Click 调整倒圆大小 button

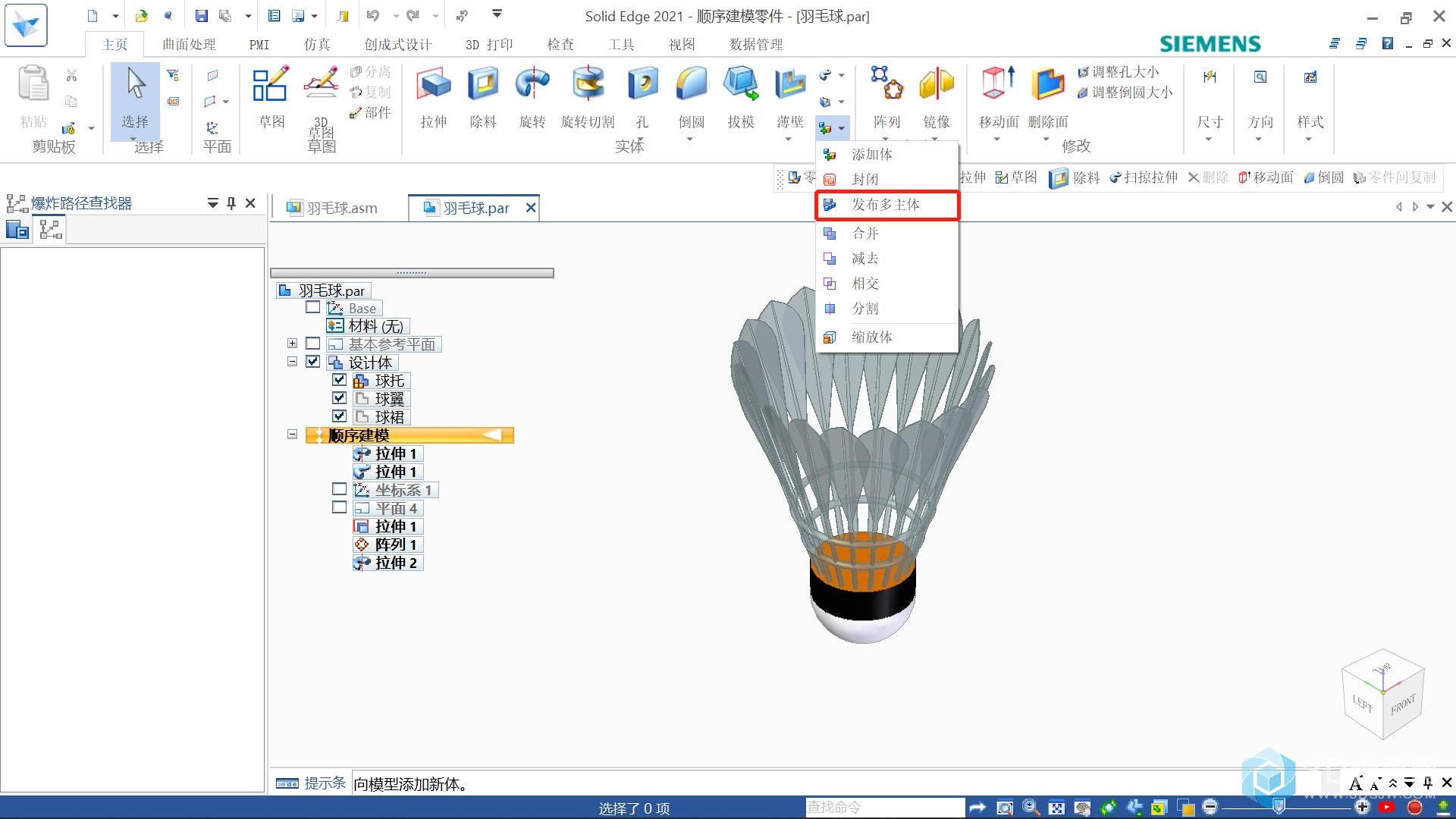click(x=1125, y=93)
